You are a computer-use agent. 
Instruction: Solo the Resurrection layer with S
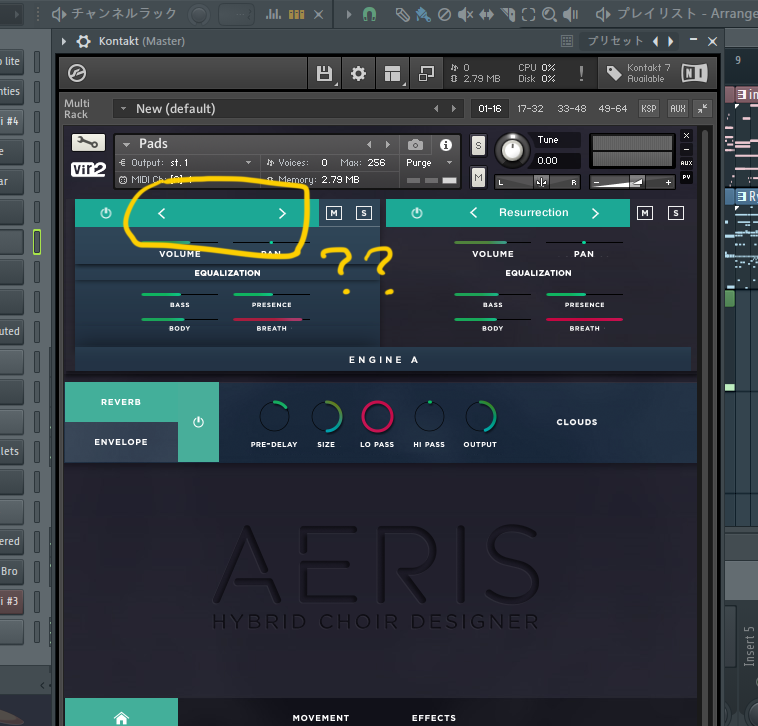coord(676,213)
